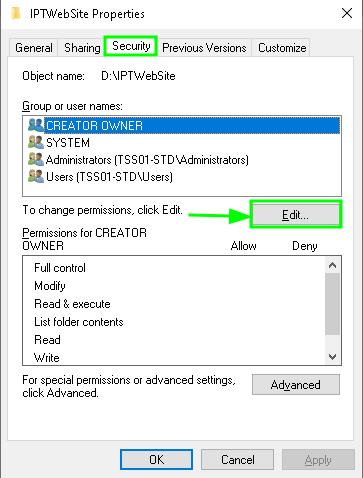The height and width of the screenshot is (478, 363).
Task: Open the Previous Versions tab
Action: click(x=204, y=48)
